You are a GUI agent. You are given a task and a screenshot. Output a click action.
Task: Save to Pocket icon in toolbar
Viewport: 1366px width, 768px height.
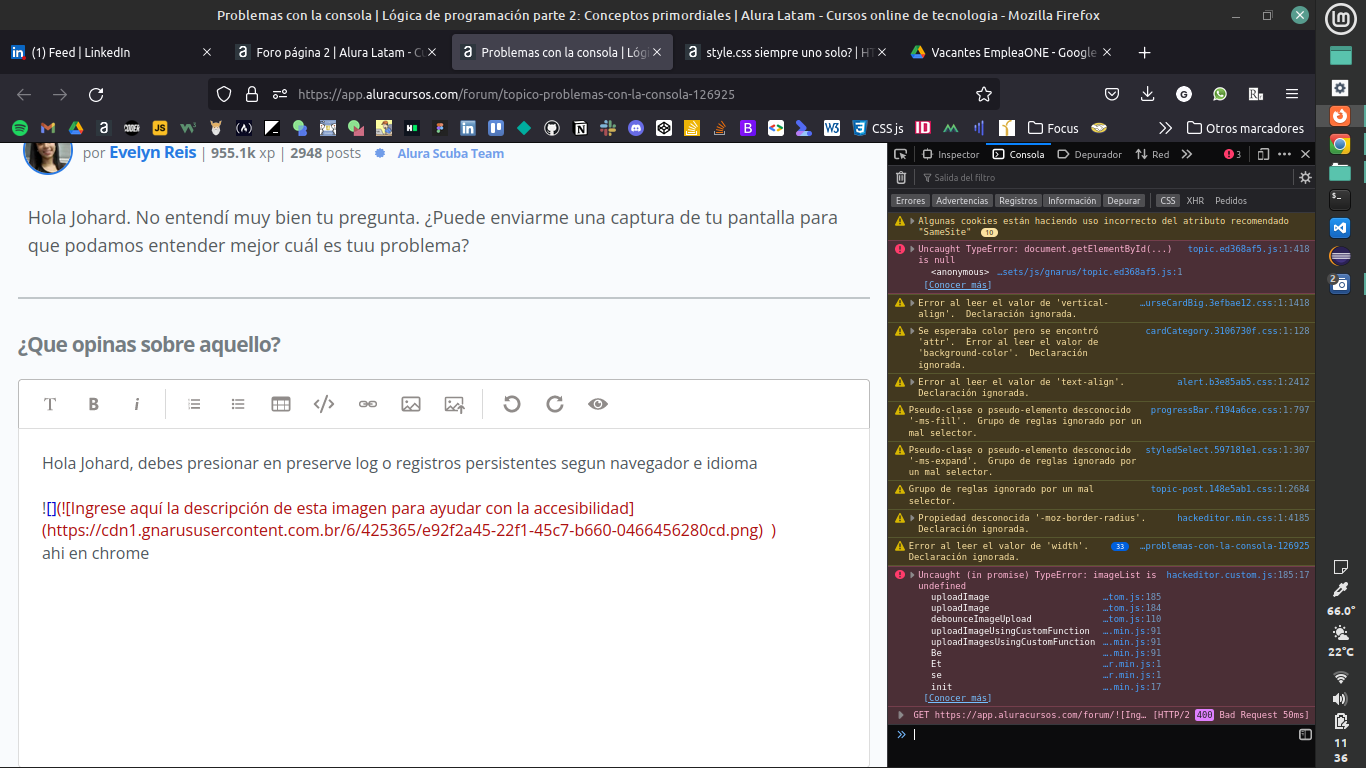1112,94
